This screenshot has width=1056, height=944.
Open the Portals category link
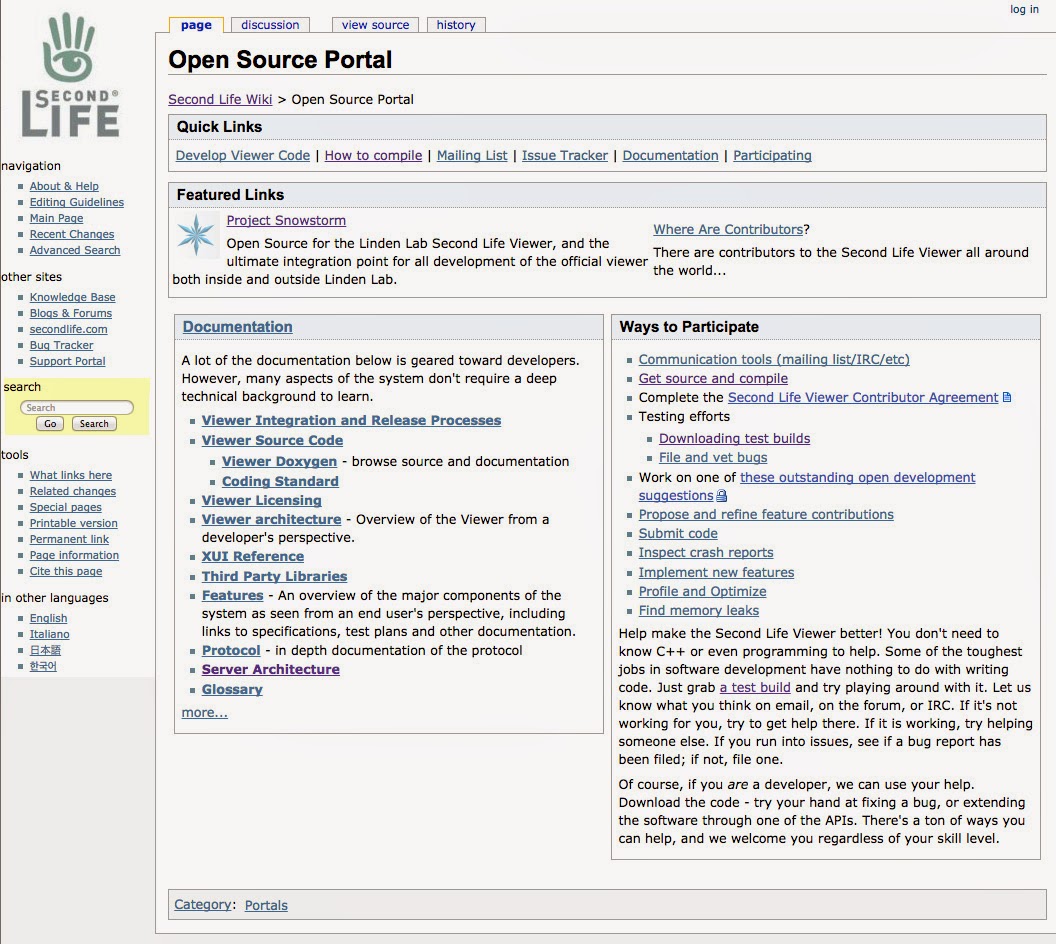tap(266, 906)
